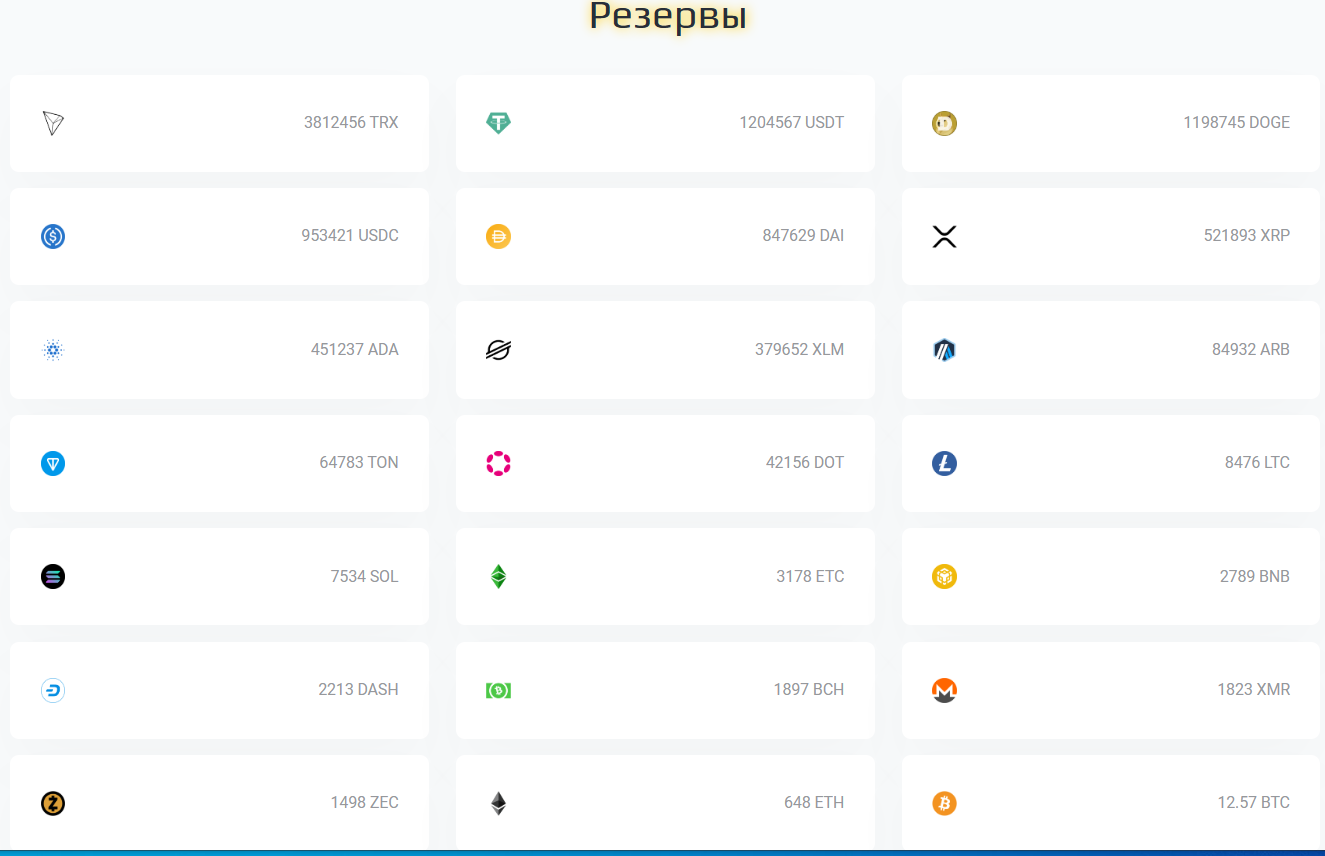Click the DAI coin icon
Image resolution: width=1325 pixels, height=856 pixels.
tap(498, 236)
